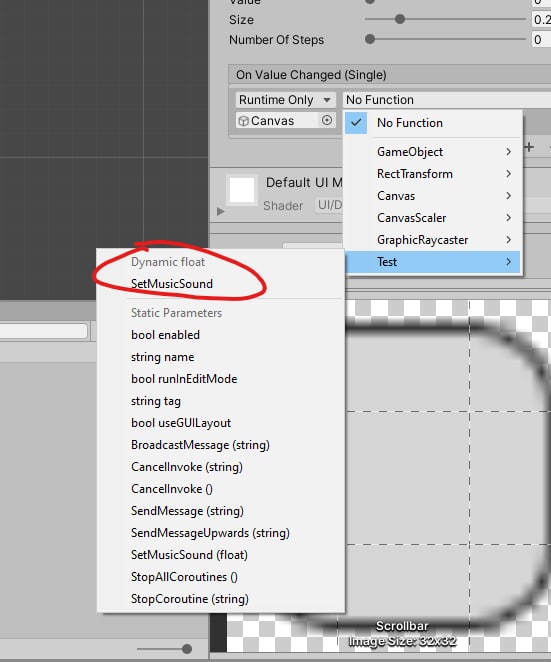Click the Number Of Steps label

(277, 40)
